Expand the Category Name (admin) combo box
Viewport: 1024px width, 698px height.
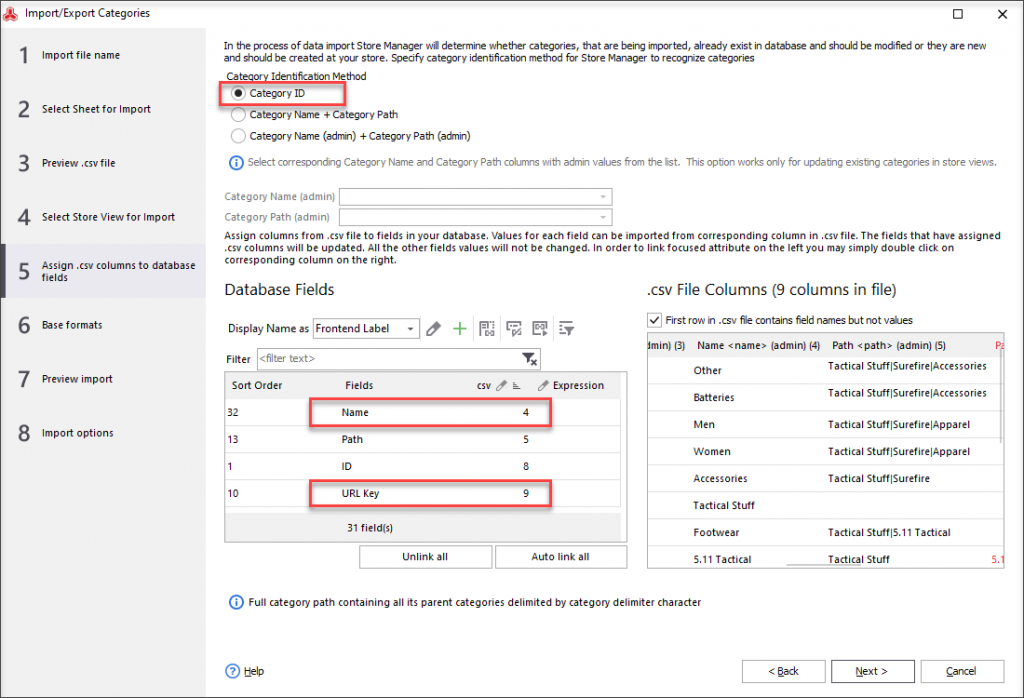(475, 197)
